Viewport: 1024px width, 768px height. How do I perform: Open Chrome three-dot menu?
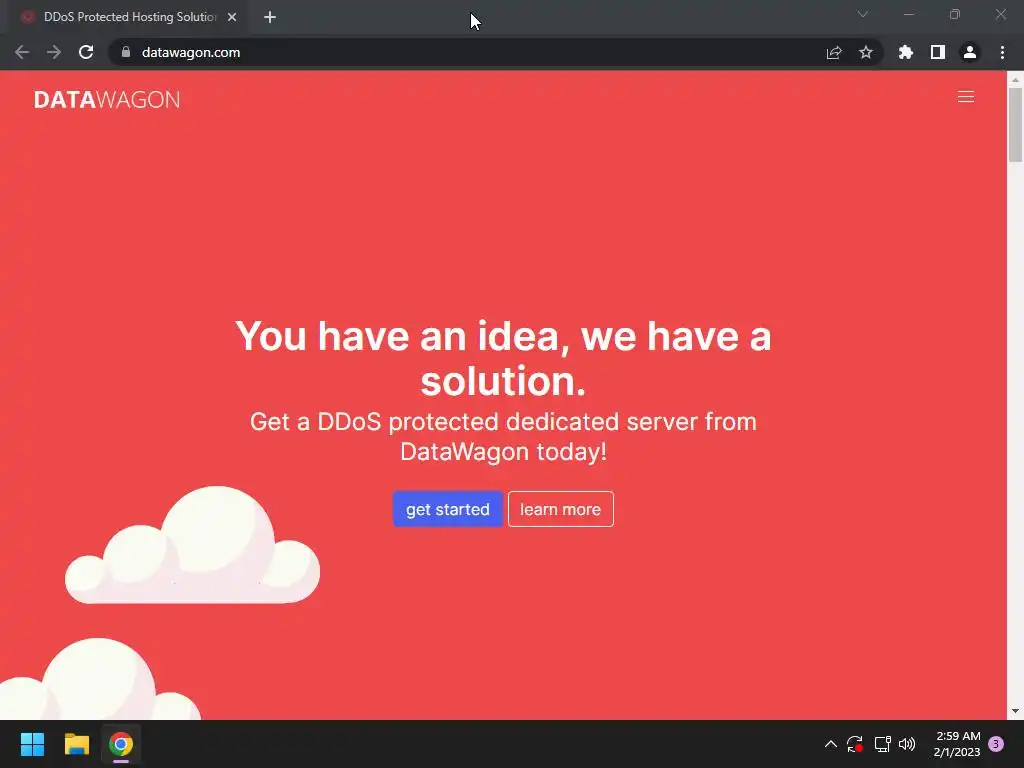point(1002,52)
